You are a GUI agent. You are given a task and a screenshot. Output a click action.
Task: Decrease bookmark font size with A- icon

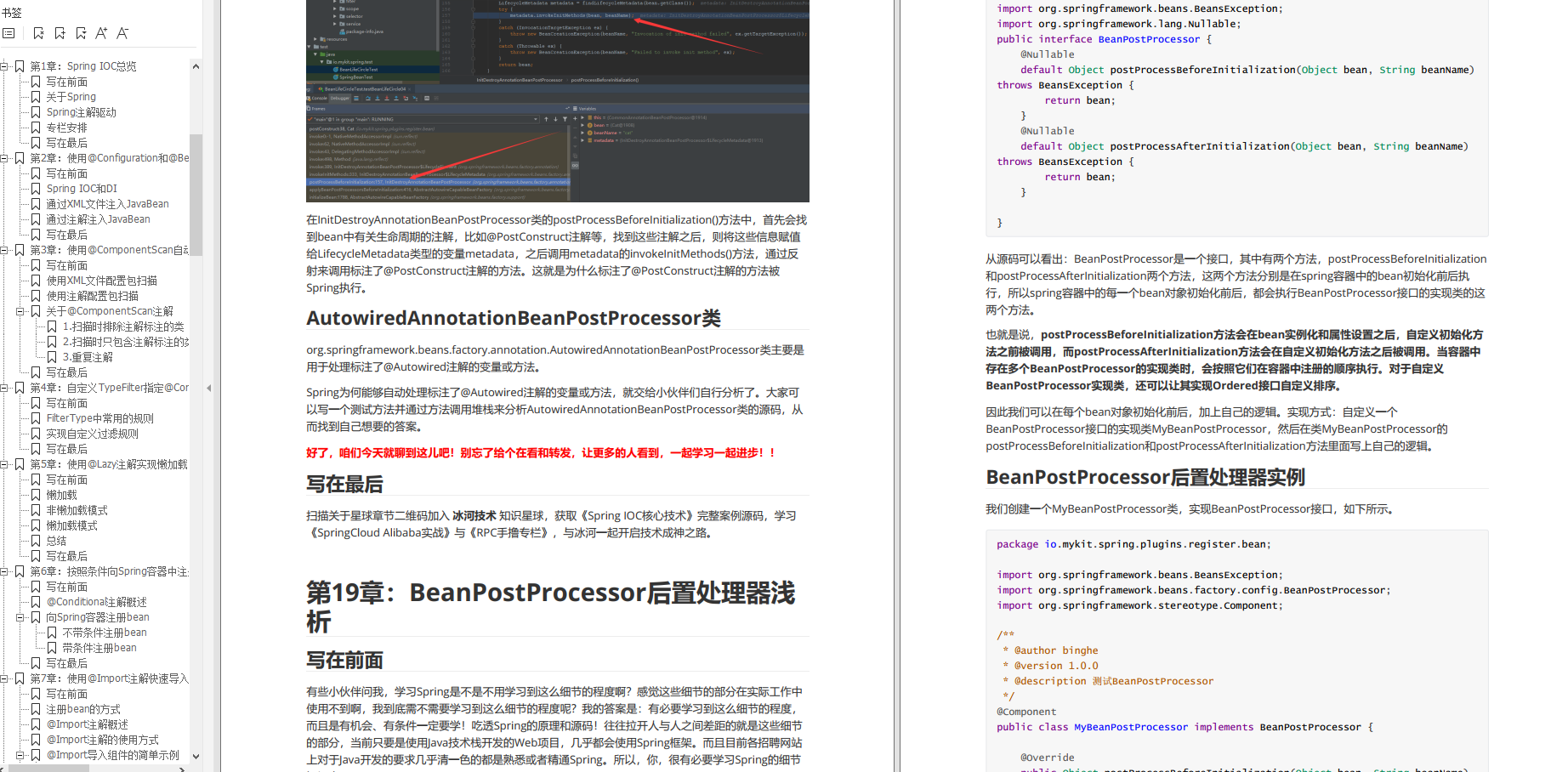coord(122,33)
